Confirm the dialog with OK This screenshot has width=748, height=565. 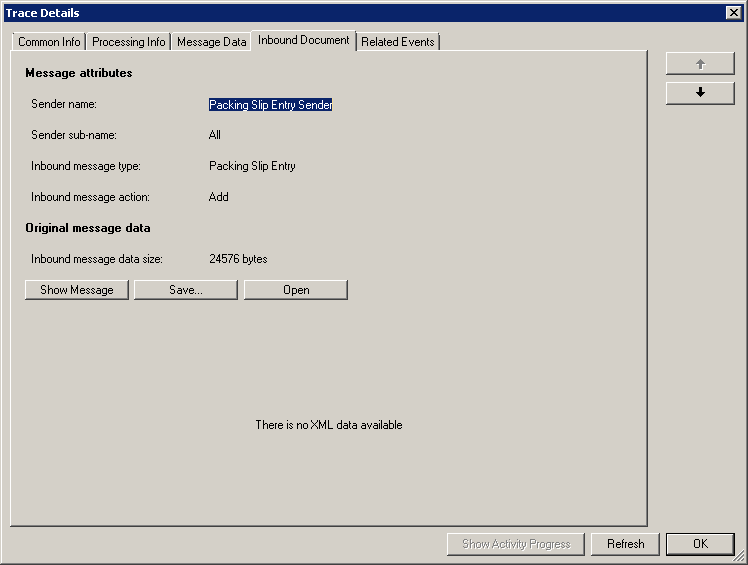pyautogui.click(x=700, y=544)
